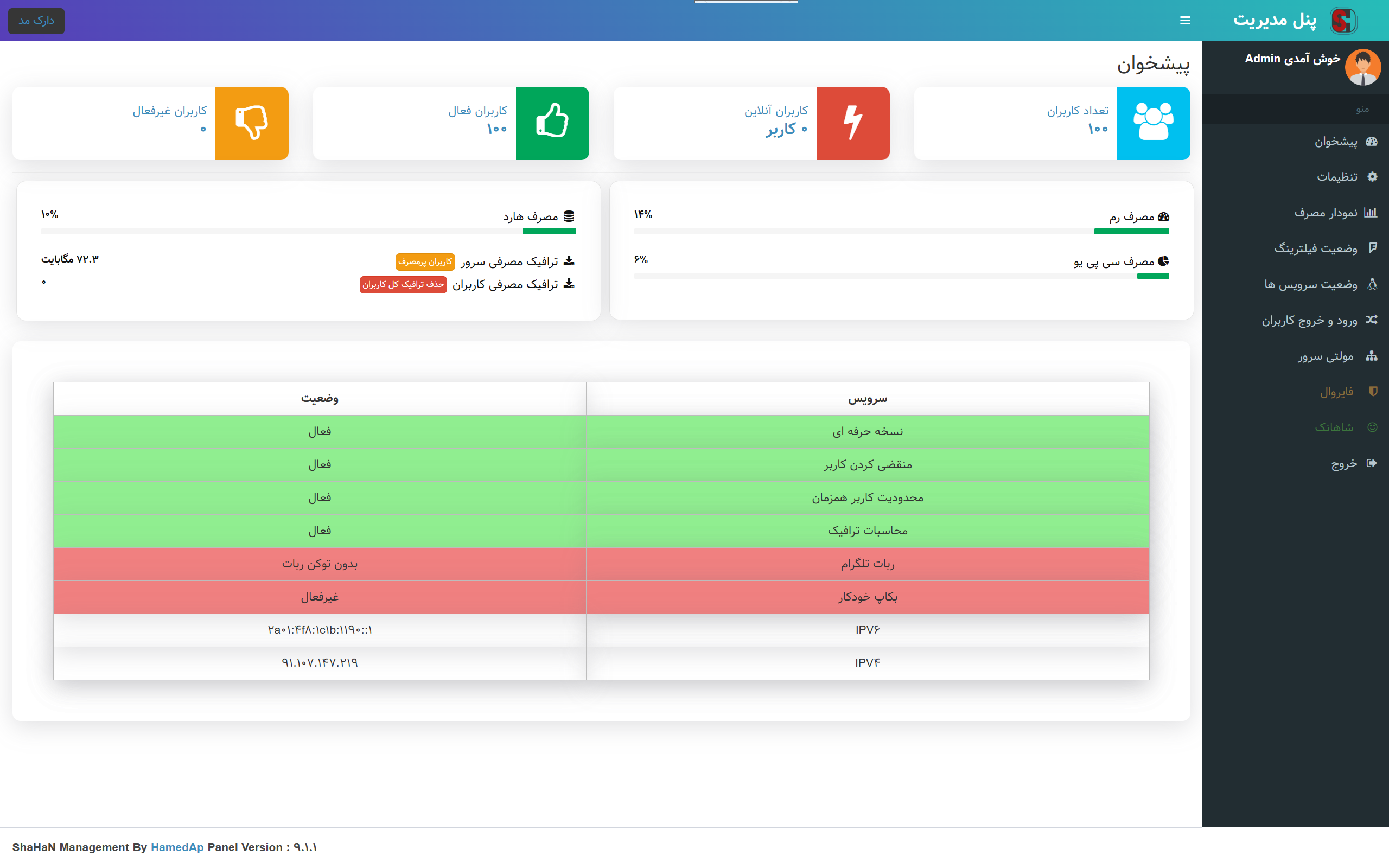Viewport: 1389px width, 868px height.
Task: Click the blue total users group icon
Action: point(1153,123)
